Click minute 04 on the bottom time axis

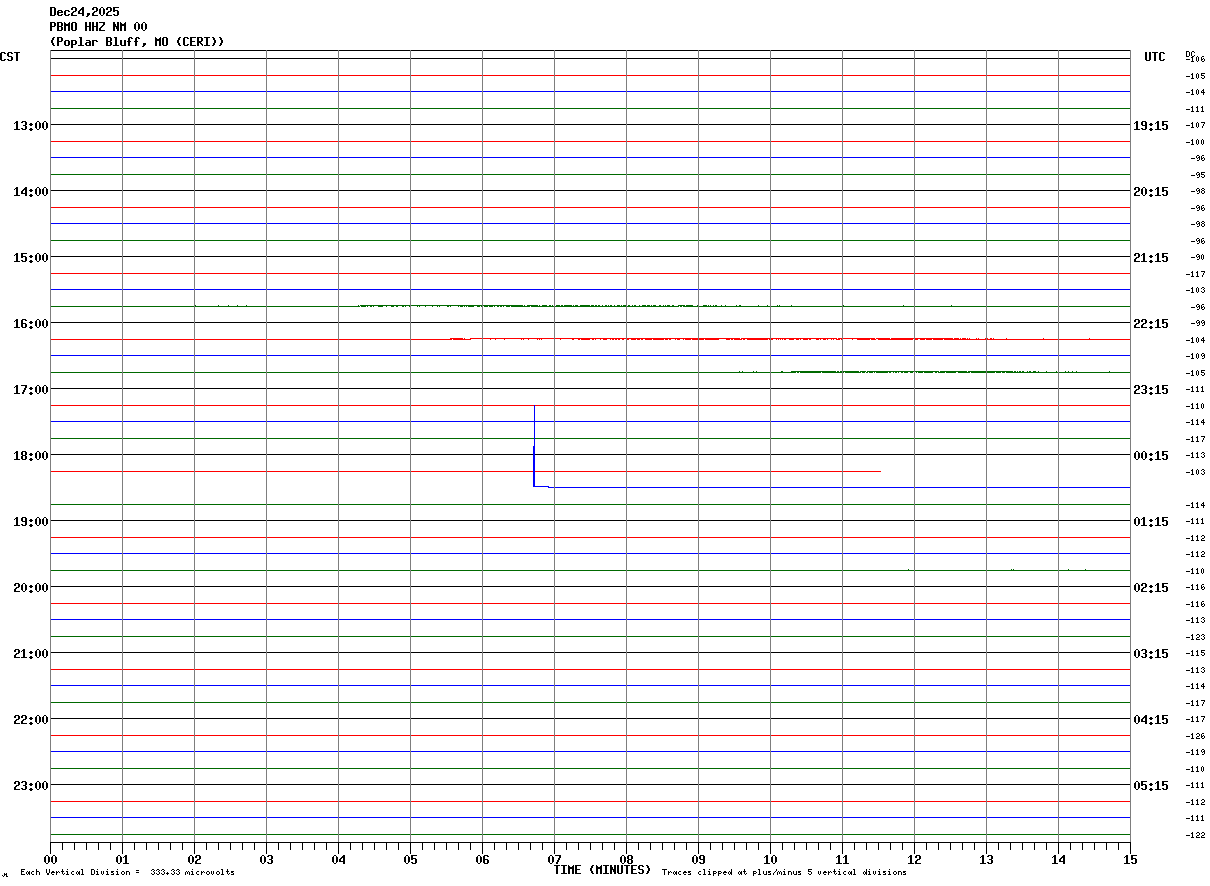pyautogui.click(x=339, y=859)
